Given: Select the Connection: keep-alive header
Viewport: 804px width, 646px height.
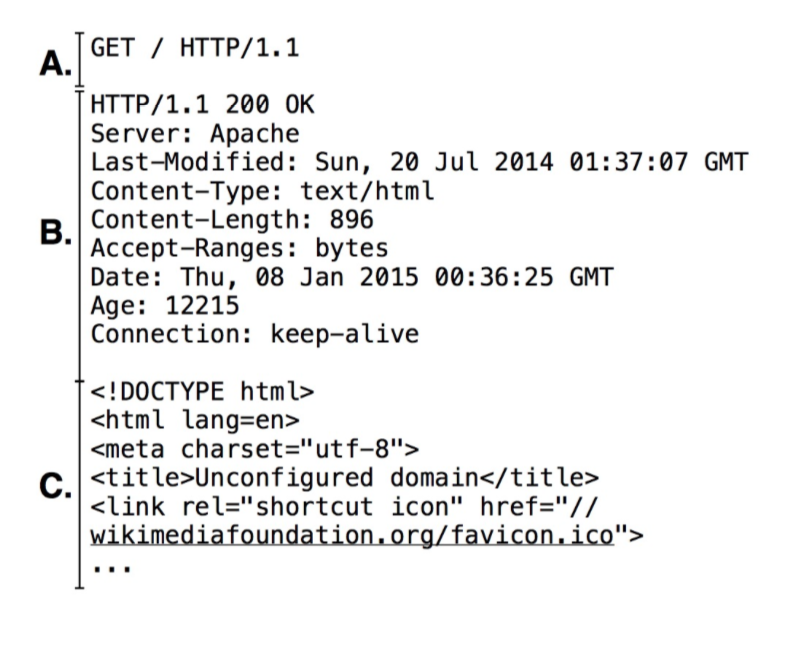Looking at the screenshot, I should tap(254, 335).
